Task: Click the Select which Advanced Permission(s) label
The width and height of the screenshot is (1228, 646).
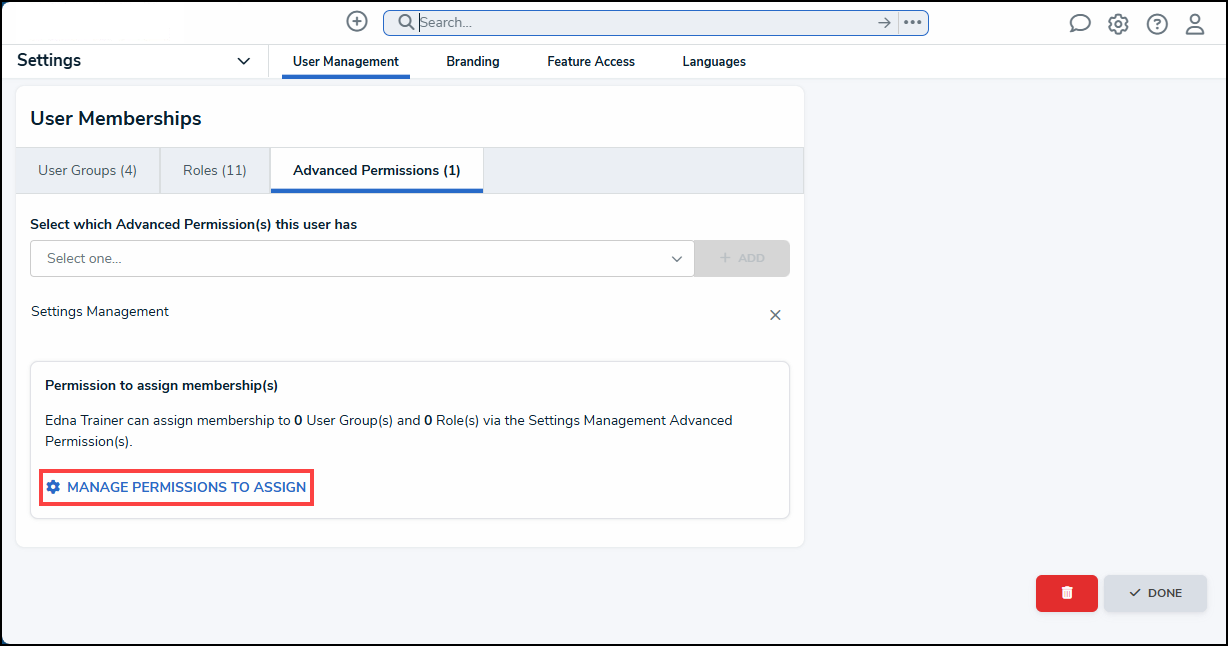Action: coord(194,225)
